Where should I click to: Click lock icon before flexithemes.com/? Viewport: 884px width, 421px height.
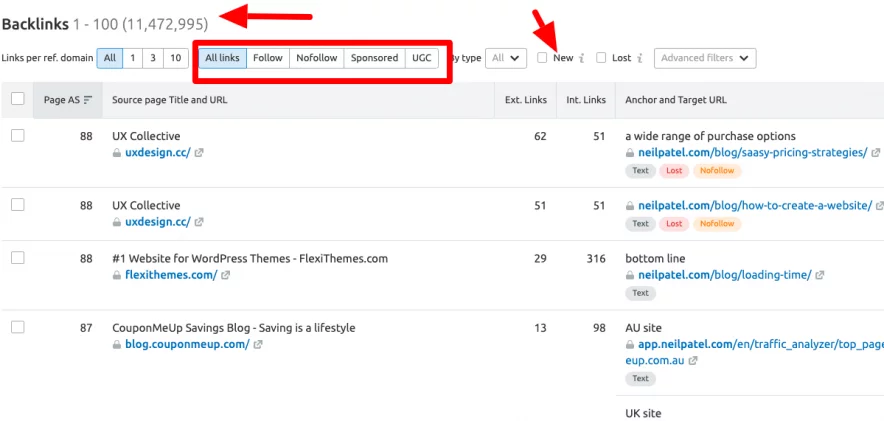[117, 275]
